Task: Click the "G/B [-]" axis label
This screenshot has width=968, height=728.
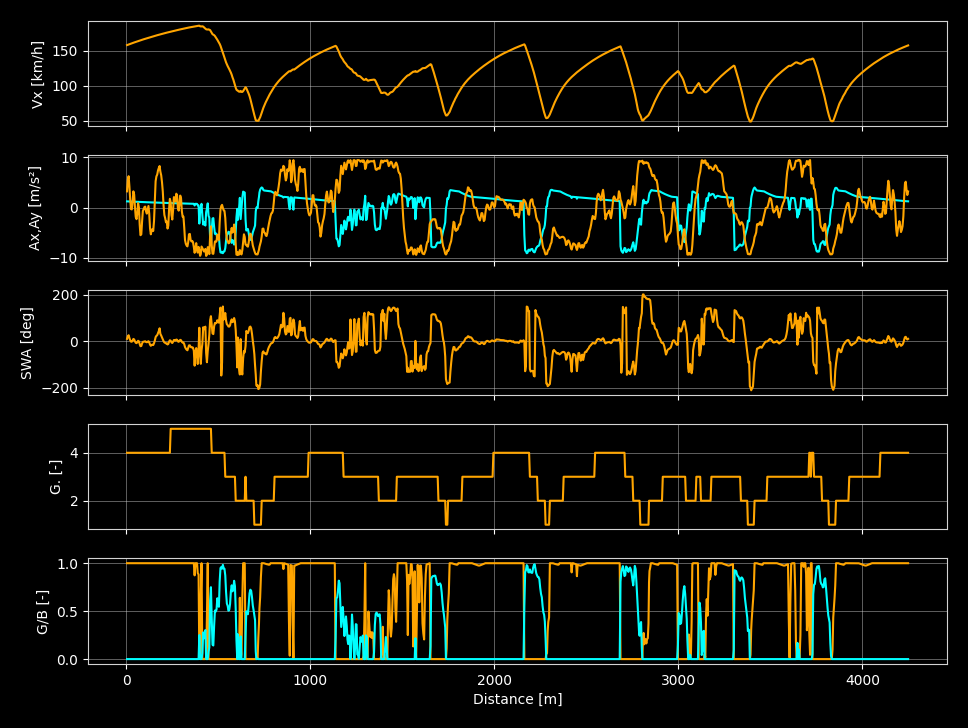Action: [42, 612]
